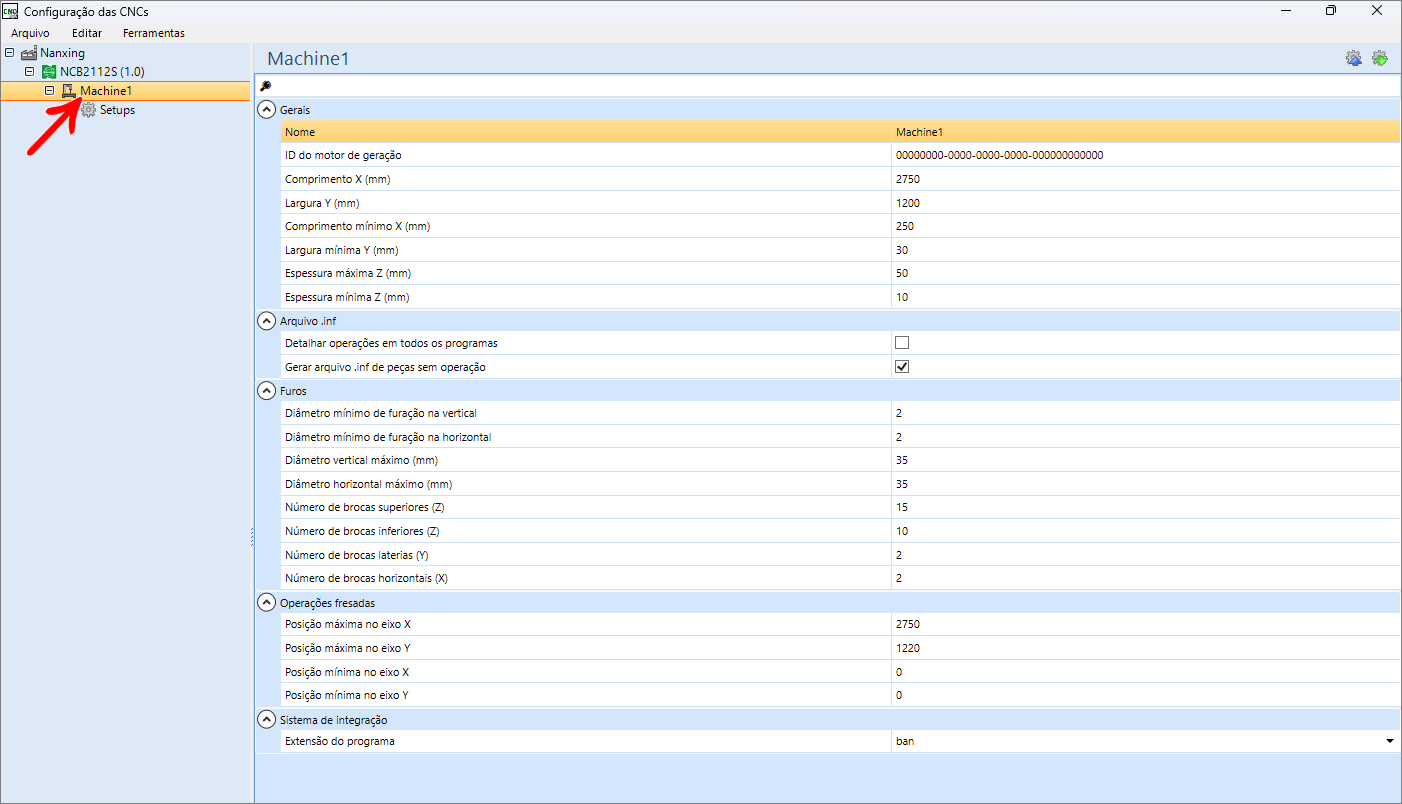1402x804 pixels.
Task: Edit Número de brocas horizontais (X) value
Action: [1145, 578]
